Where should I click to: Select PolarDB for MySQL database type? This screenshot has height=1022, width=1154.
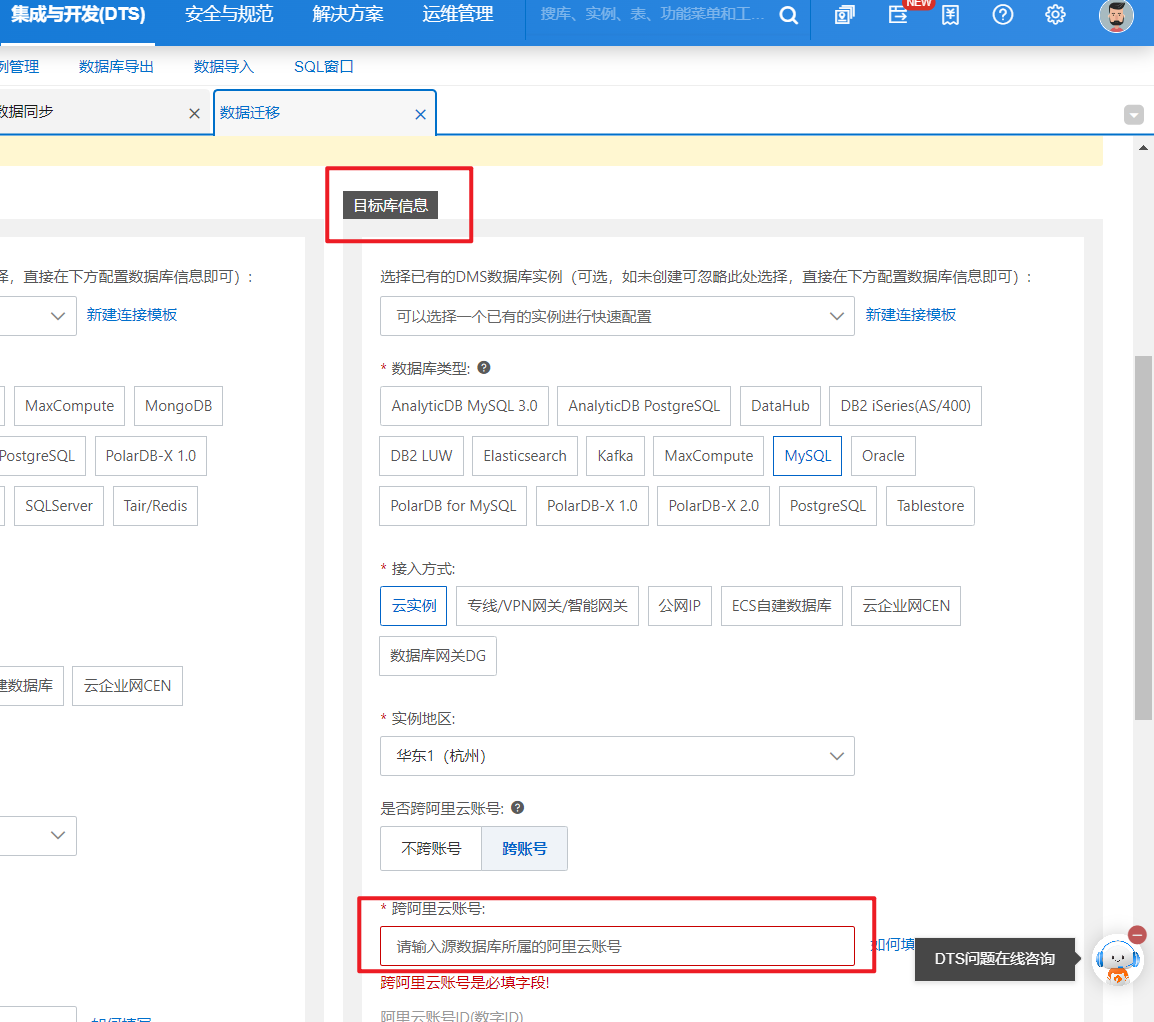(453, 506)
